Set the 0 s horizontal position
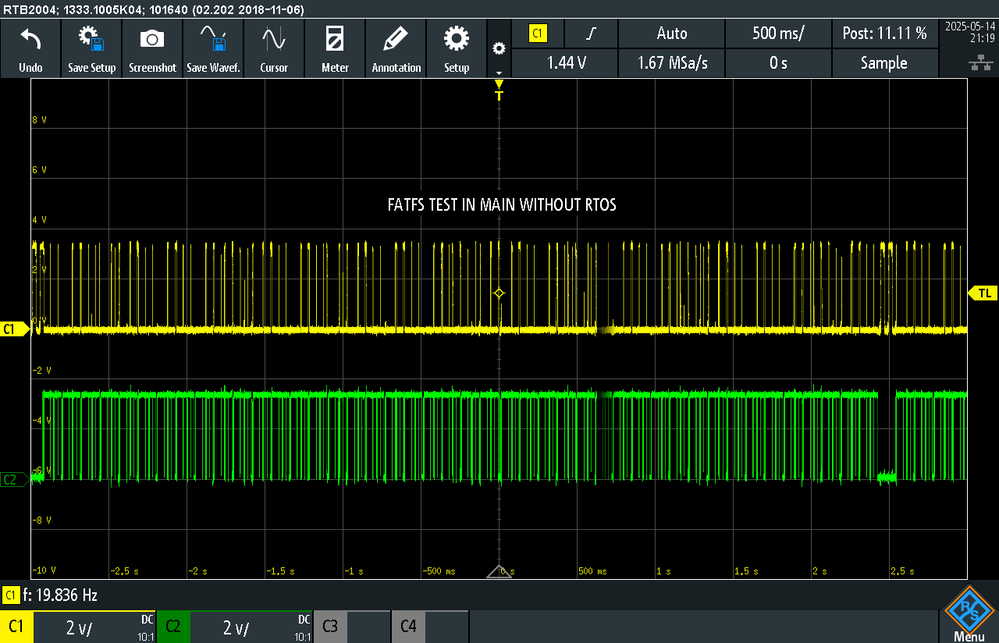The image size is (999, 643). 778,63
